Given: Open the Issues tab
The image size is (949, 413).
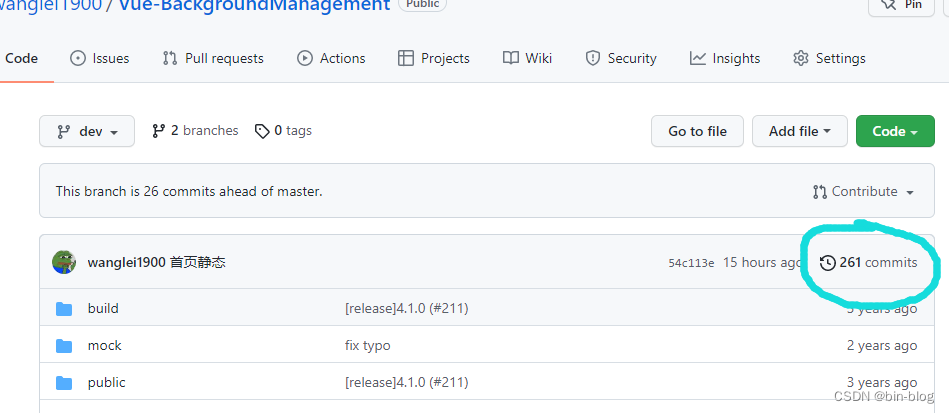Looking at the screenshot, I should (100, 59).
